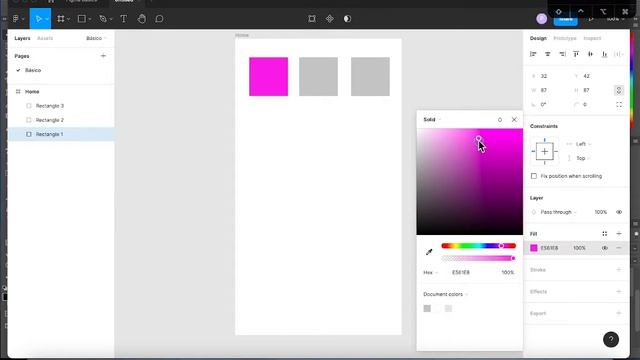
Task: Select the Text tool
Action: [x=124, y=19]
